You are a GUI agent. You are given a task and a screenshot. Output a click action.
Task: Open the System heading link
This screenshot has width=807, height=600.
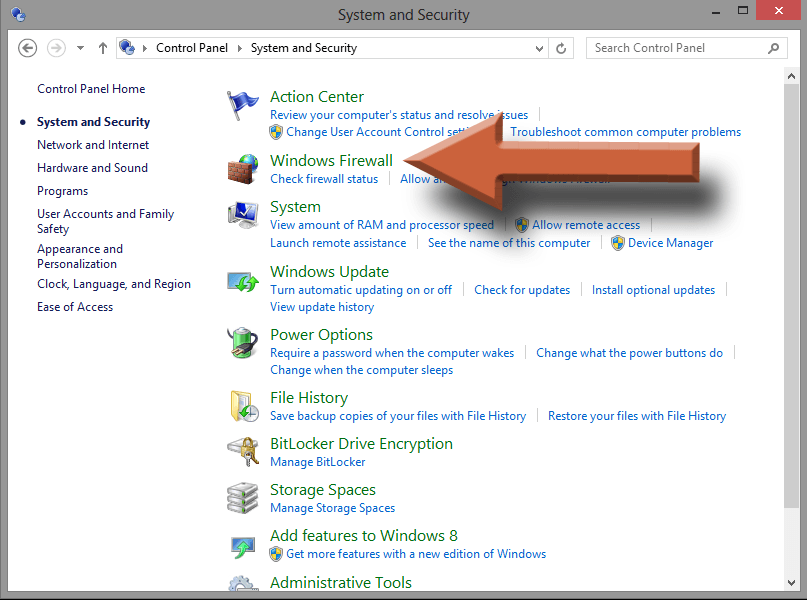(x=295, y=207)
